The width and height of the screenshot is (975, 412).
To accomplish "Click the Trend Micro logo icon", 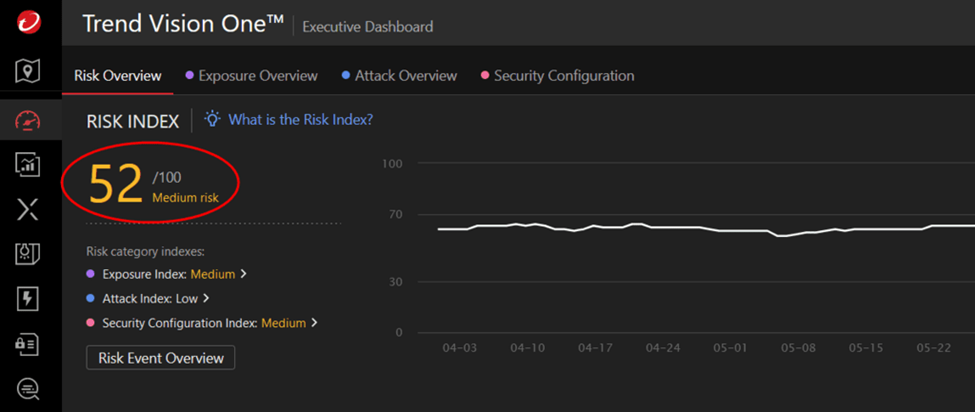I will pyautogui.click(x=28, y=24).
